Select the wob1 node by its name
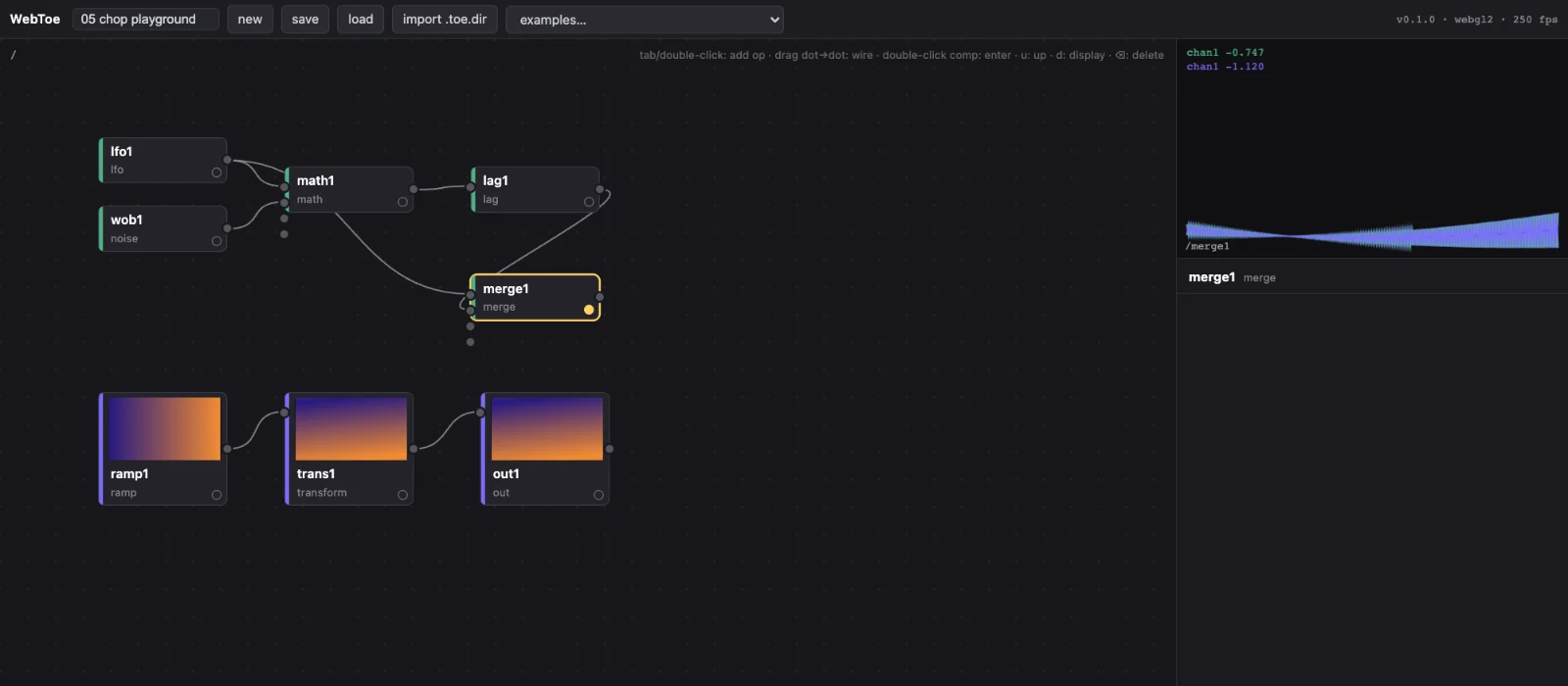This screenshot has width=1568, height=686. 126,220
